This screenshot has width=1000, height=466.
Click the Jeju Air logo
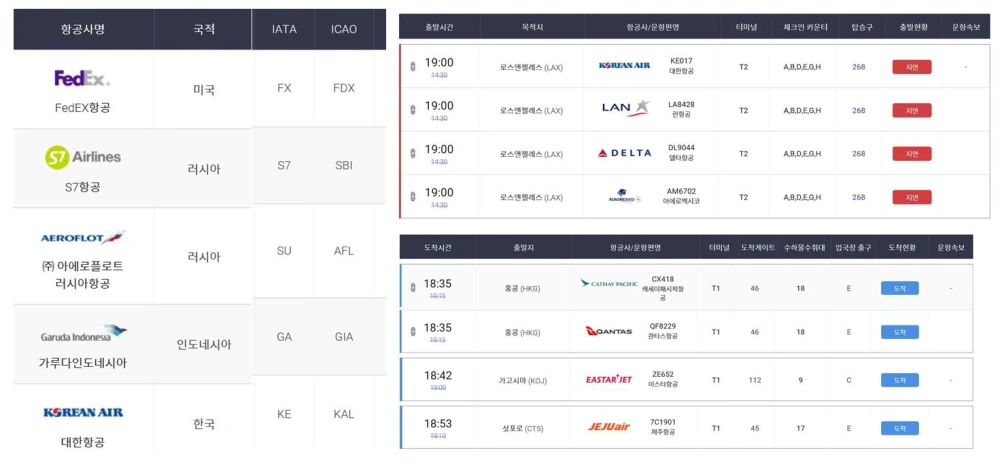609,427
